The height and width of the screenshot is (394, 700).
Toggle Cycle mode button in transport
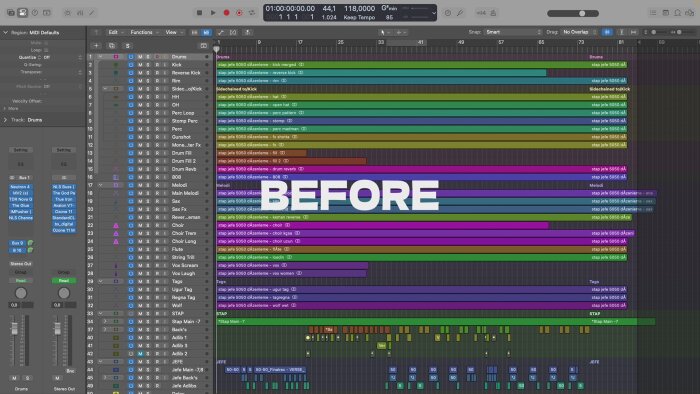pyautogui.click(x=252, y=13)
